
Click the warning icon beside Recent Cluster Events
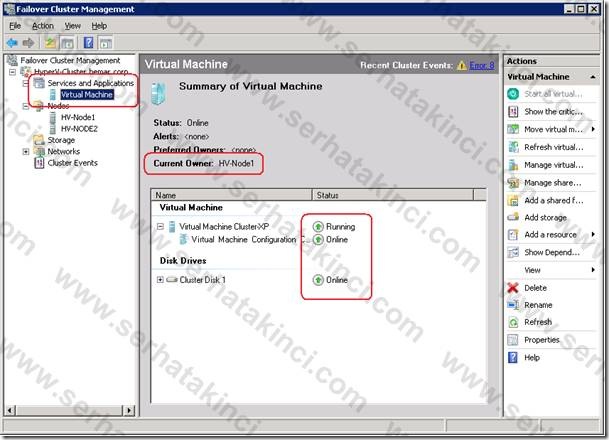tap(461, 65)
